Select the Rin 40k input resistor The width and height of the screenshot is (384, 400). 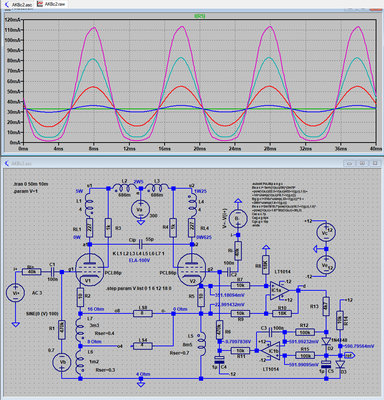31,272
